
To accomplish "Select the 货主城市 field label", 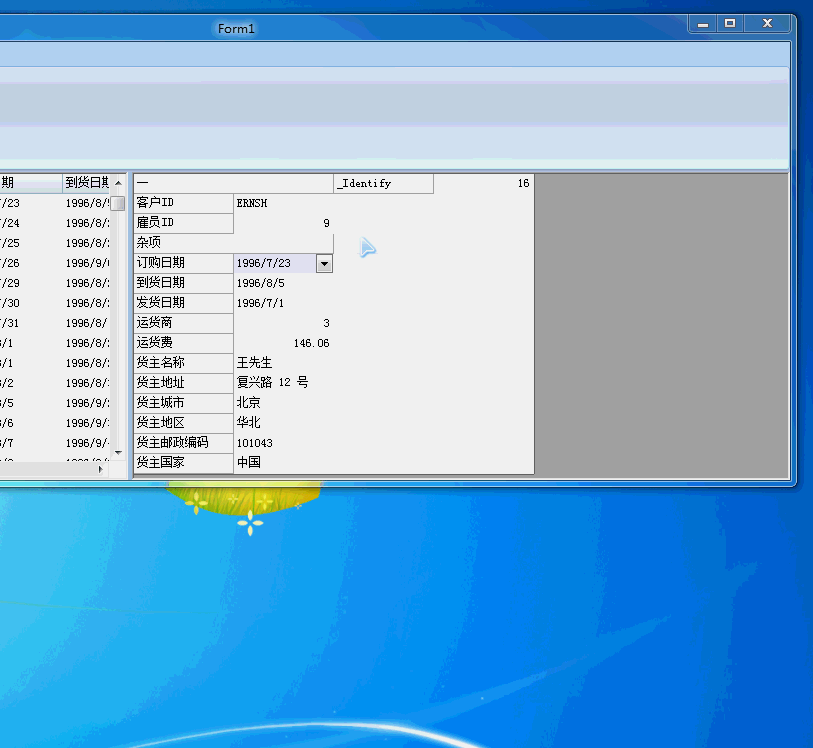I will click(x=184, y=403).
